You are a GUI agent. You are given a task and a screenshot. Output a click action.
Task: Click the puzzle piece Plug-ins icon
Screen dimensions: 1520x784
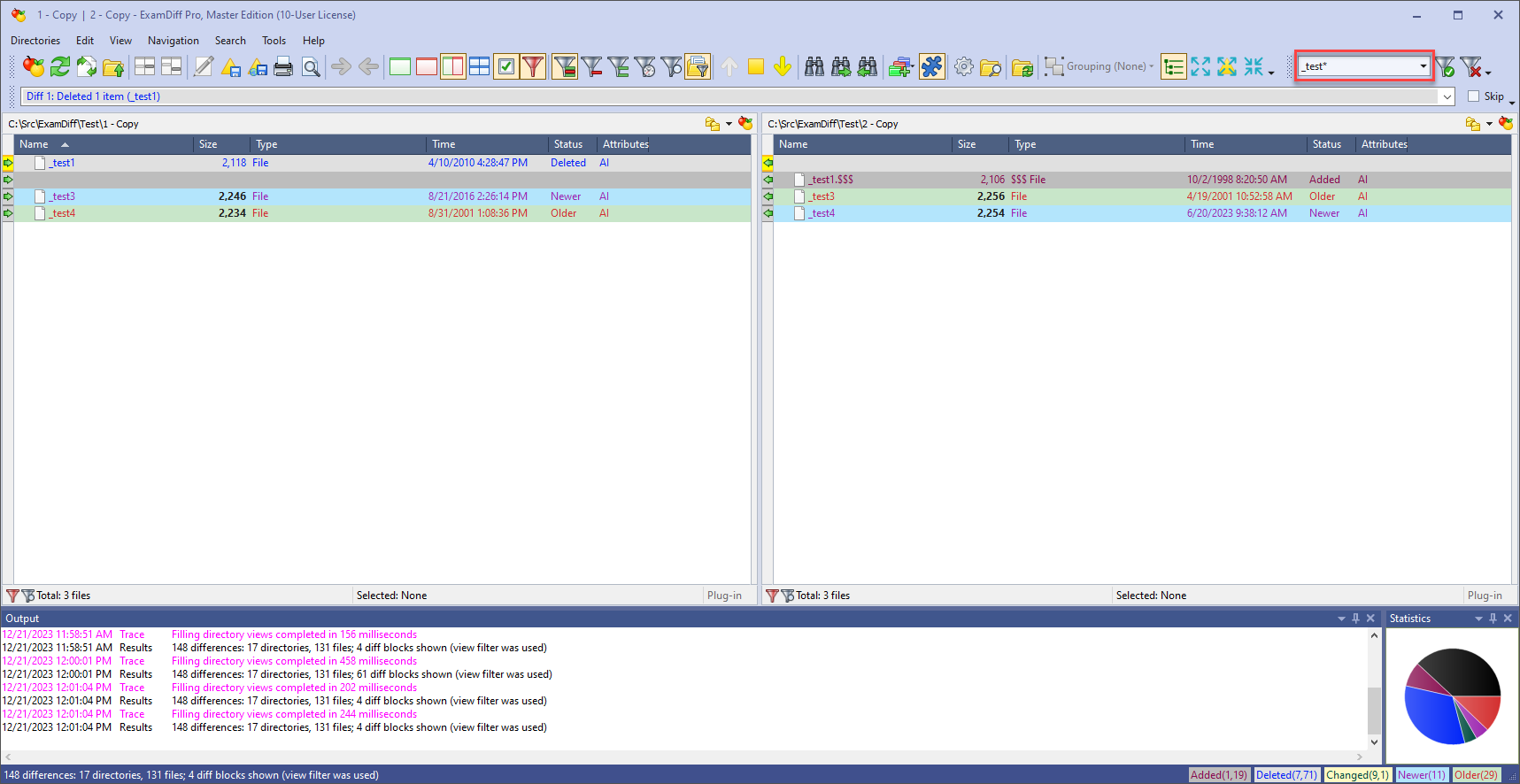pyautogui.click(x=932, y=66)
